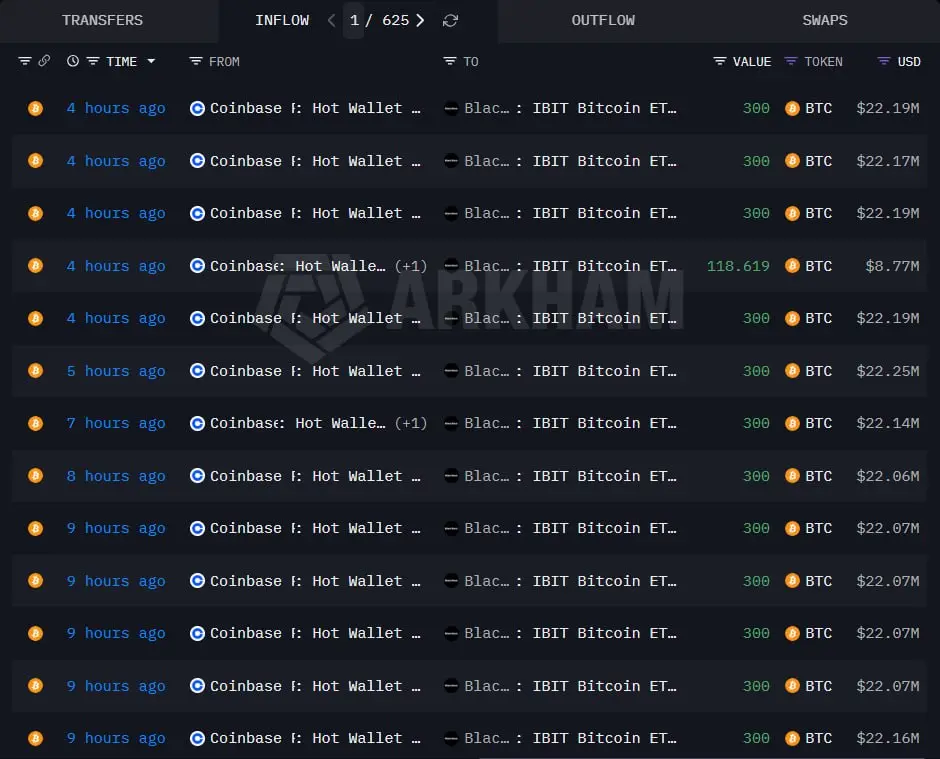Select the $22.17M USD amount

[x=888, y=161]
